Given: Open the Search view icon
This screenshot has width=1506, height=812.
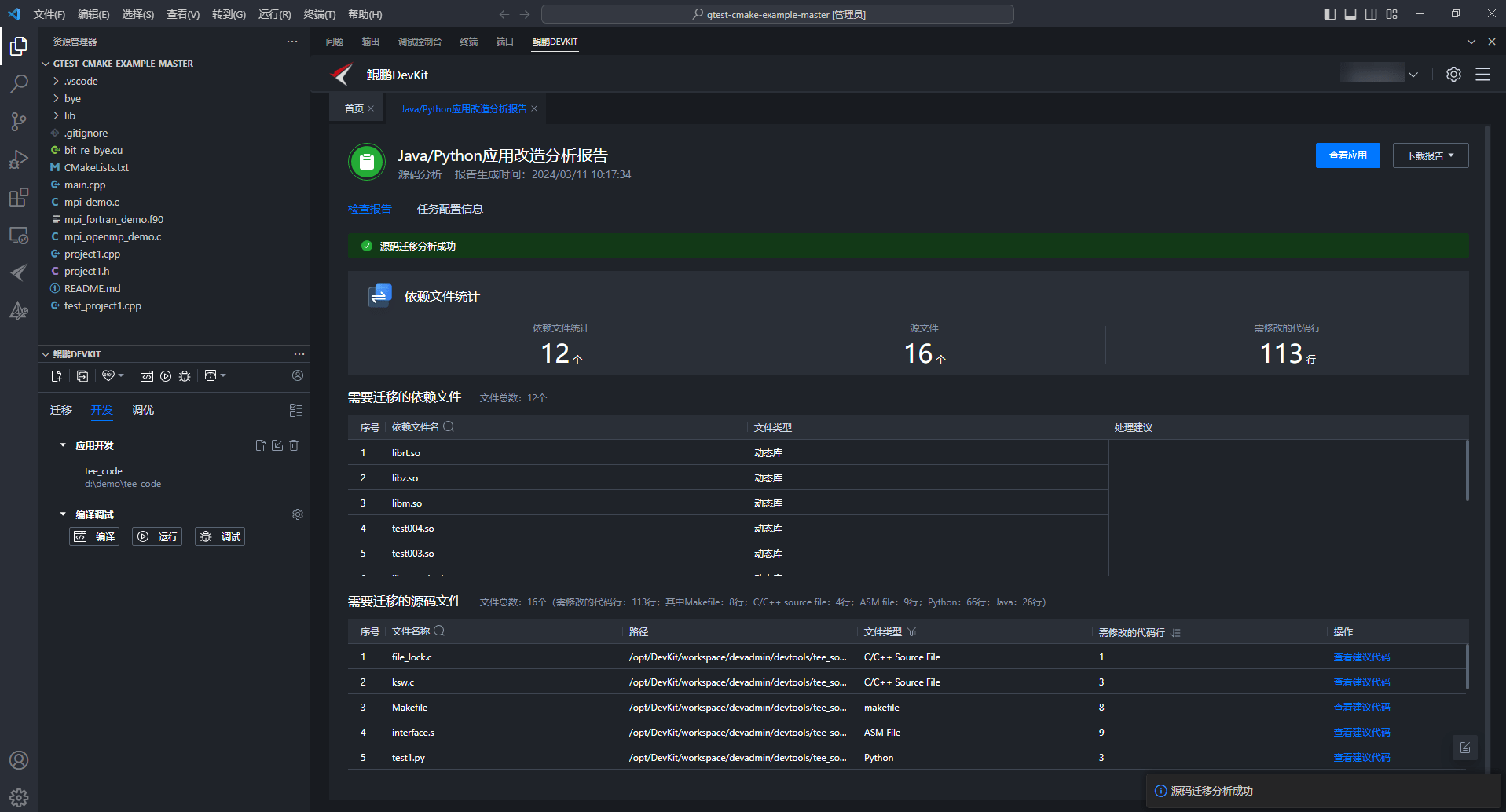Looking at the screenshot, I should tap(19, 83).
